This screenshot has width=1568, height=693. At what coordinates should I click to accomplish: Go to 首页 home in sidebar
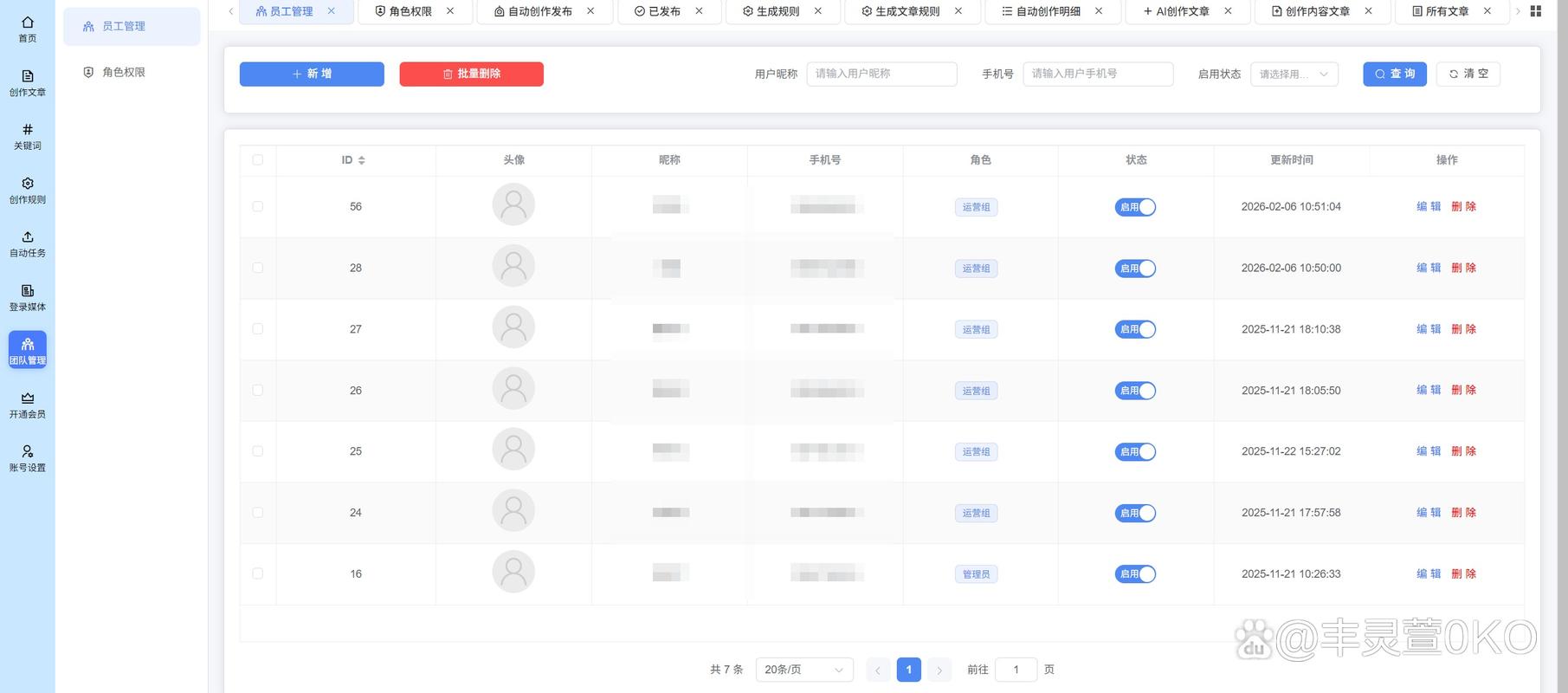(28, 29)
